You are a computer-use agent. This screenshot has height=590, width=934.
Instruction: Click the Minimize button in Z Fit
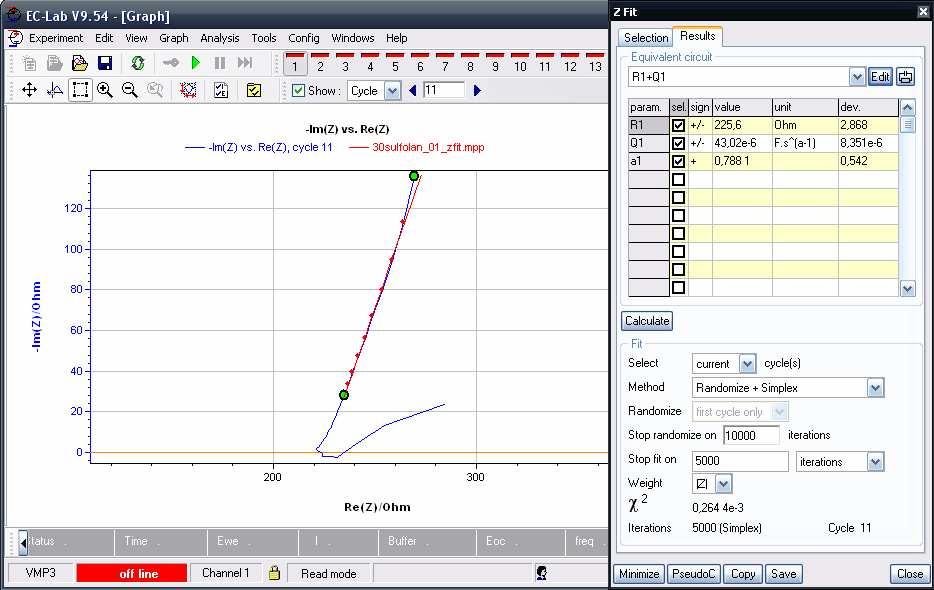coord(639,573)
